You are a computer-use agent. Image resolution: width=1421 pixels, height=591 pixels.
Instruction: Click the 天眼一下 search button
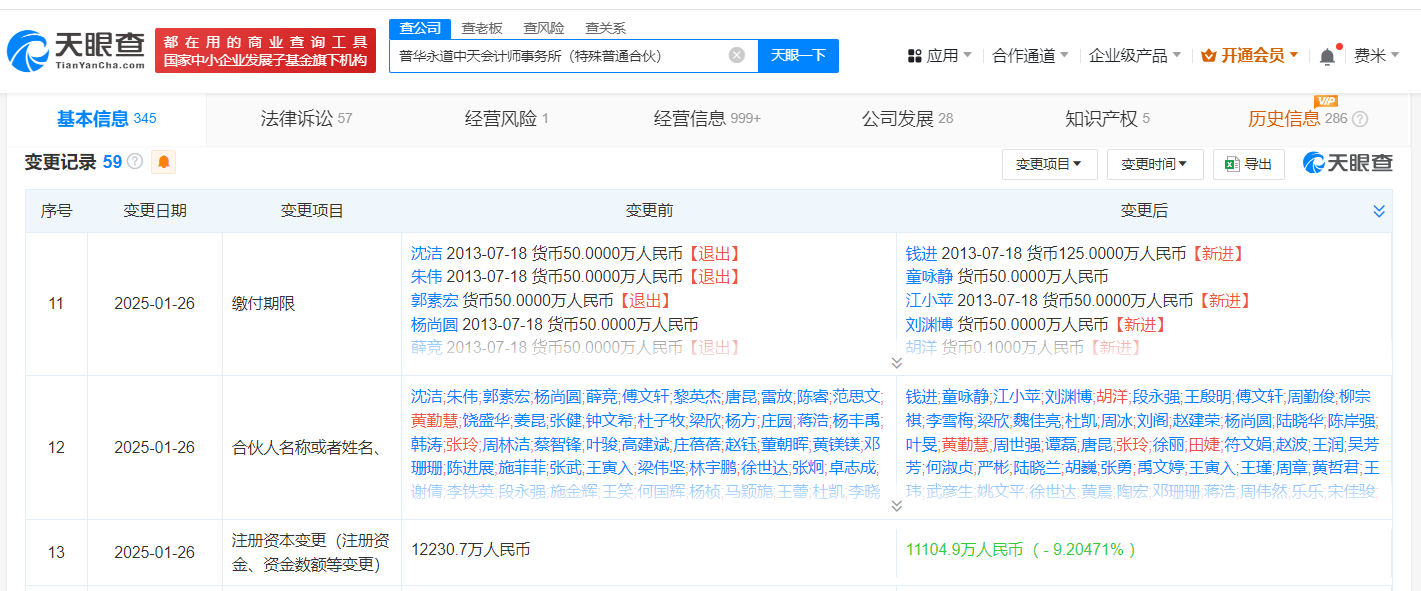coord(798,55)
